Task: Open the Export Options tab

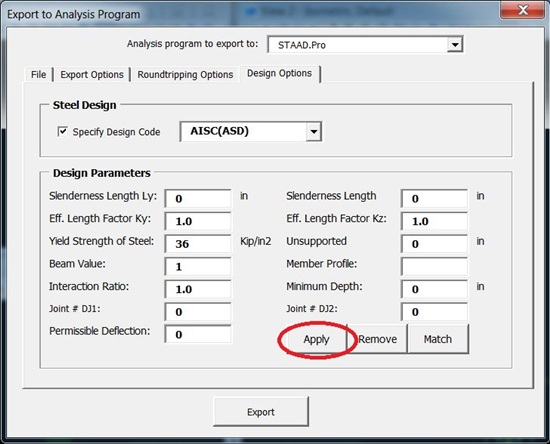Action: pyautogui.click(x=92, y=75)
